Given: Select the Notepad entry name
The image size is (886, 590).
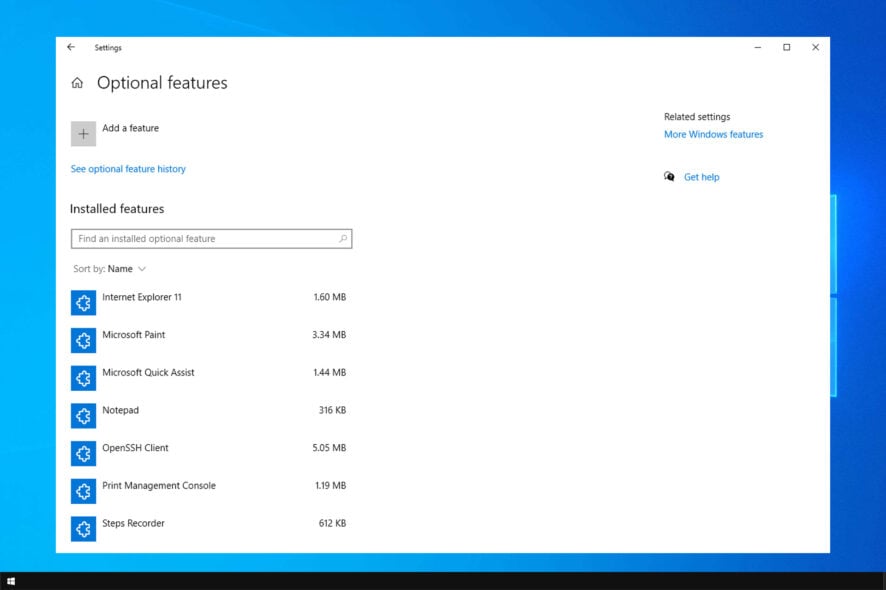Looking at the screenshot, I should click(x=120, y=410).
